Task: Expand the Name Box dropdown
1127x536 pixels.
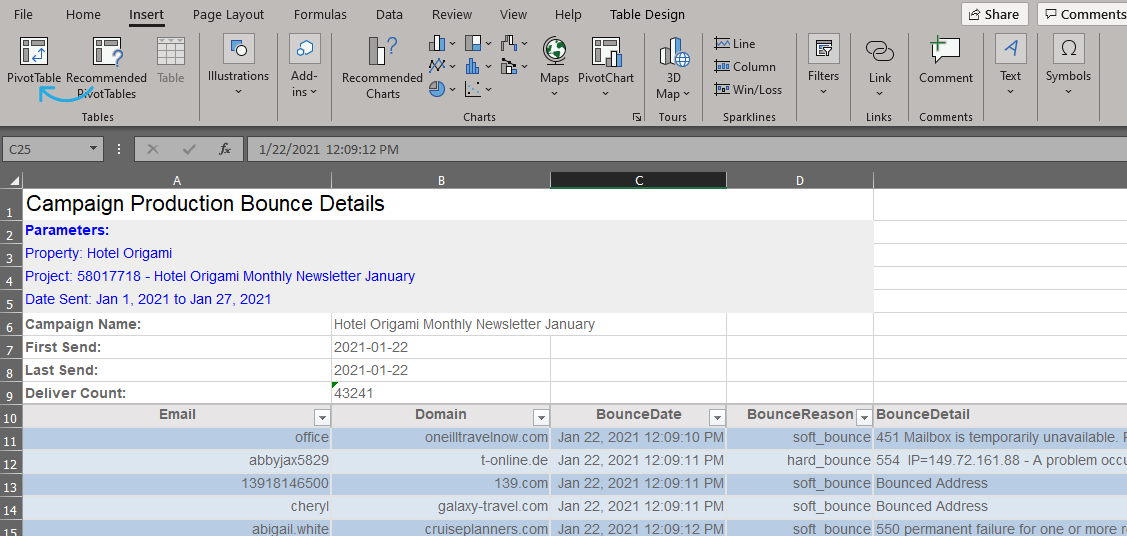Action: (93, 149)
